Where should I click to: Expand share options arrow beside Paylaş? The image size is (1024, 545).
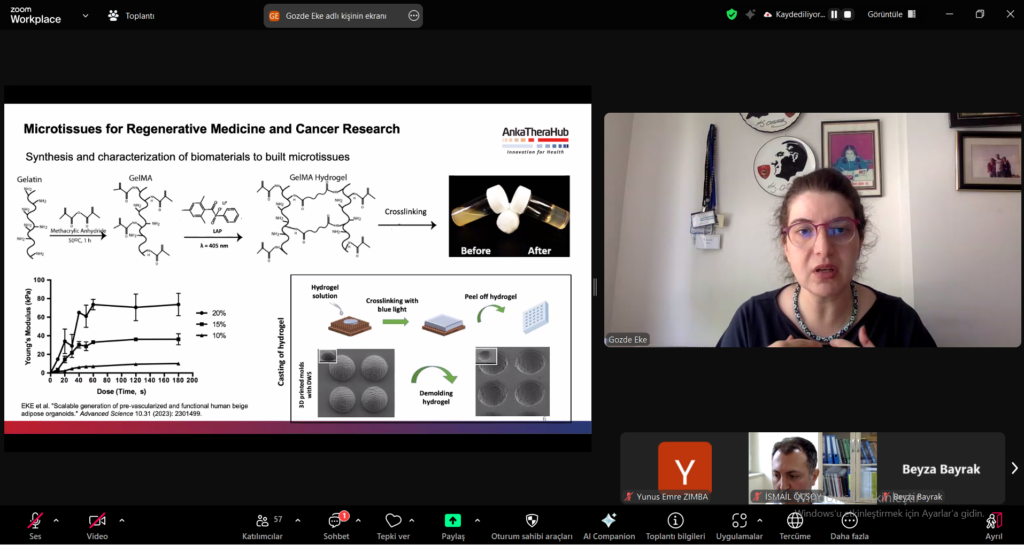pos(477,521)
